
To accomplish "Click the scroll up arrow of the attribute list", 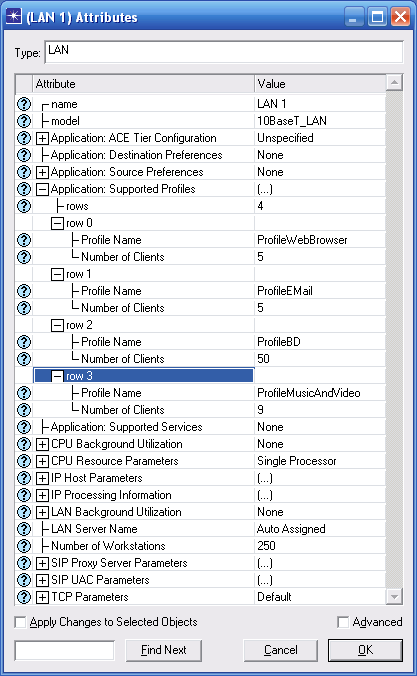I will (x=394, y=82).
